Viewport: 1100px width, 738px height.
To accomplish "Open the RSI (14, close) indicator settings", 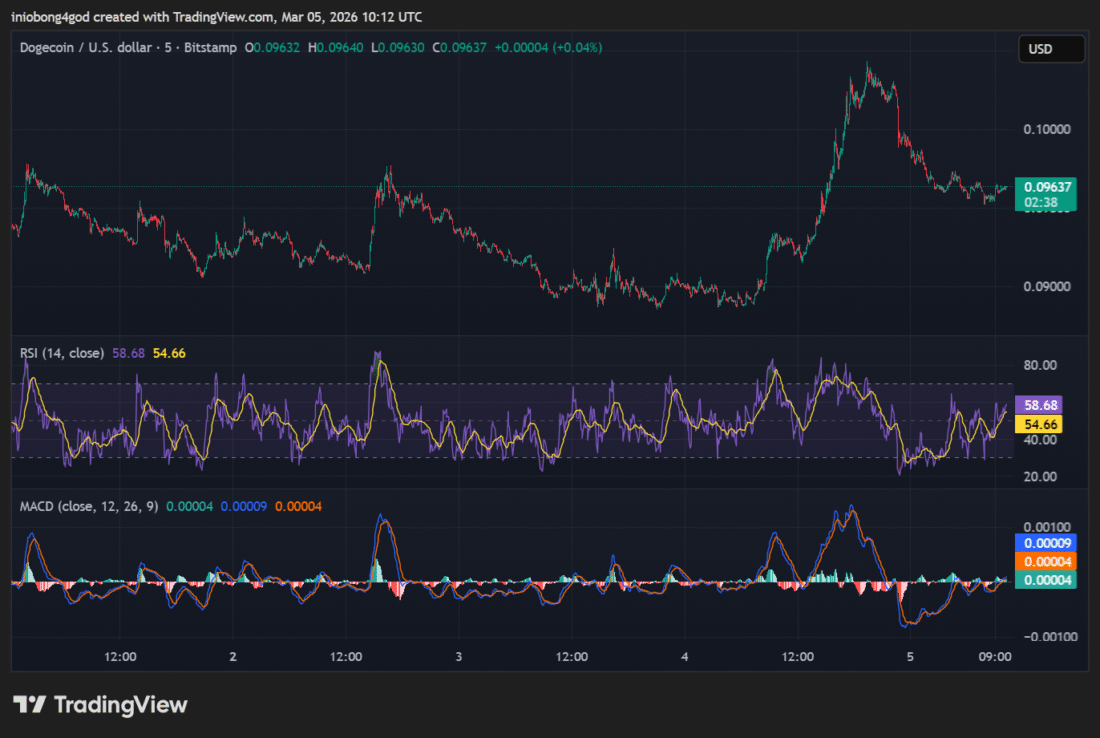I will 60,353.
